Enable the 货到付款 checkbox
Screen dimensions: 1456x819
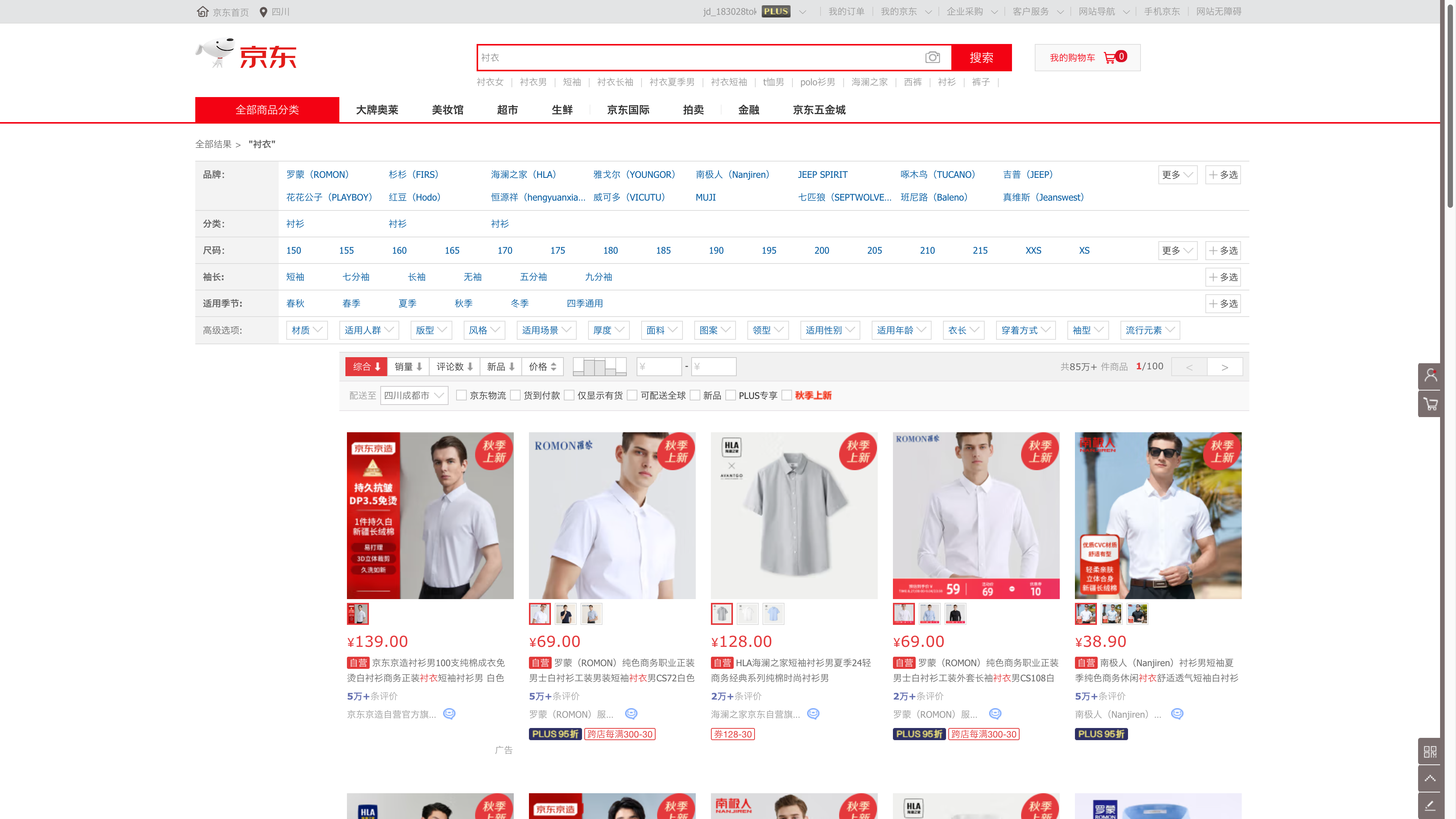coord(515,395)
